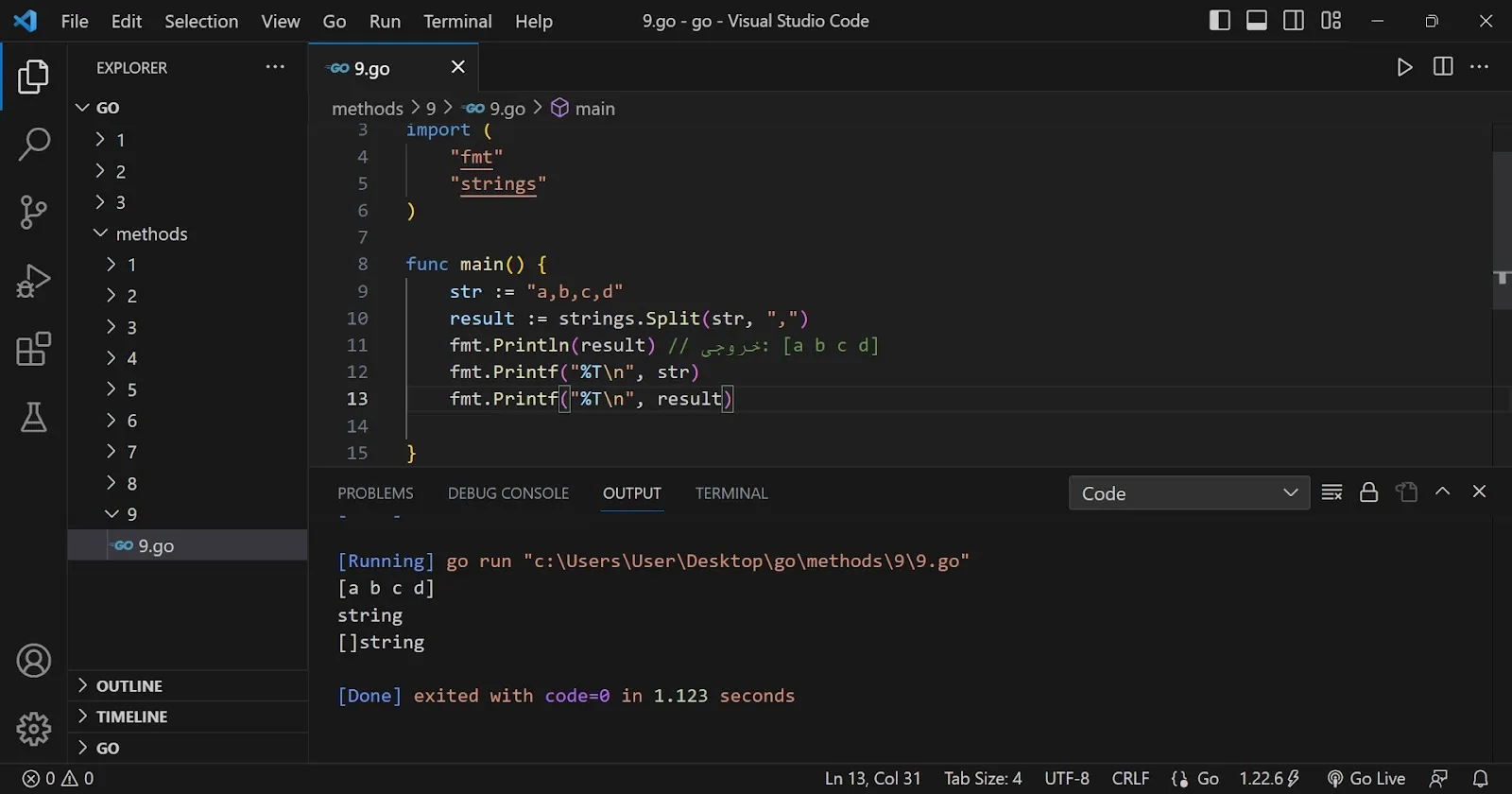Toggle secondary side bar visibility
Image resolution: width=1512 pixels, height=794 pixels.
(1294, 21)
